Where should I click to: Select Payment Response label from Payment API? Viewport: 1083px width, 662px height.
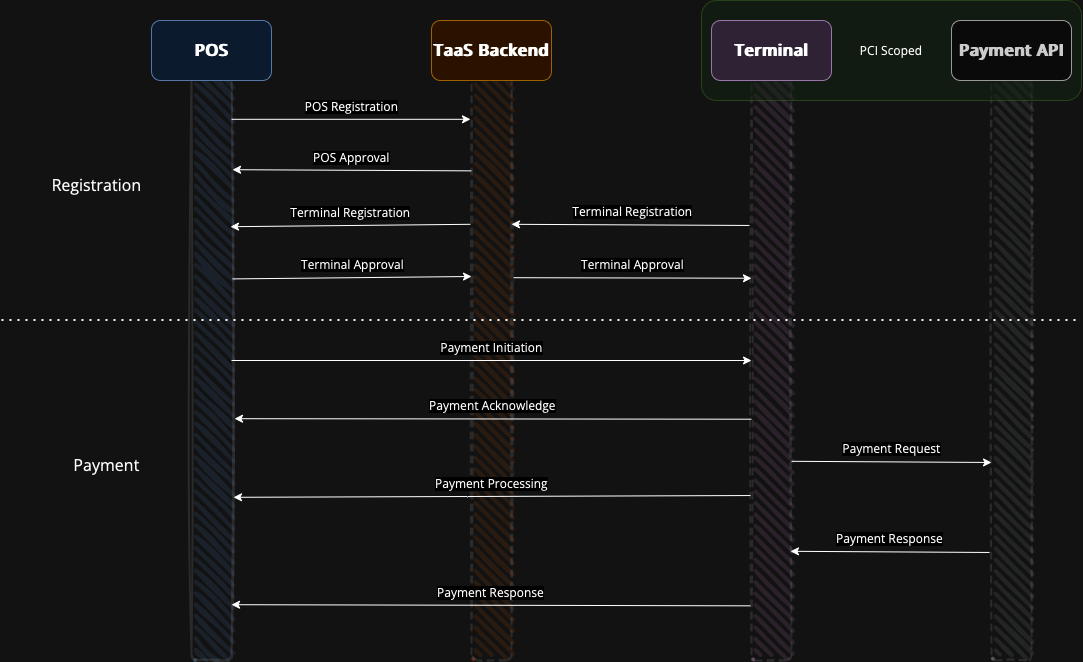coord(889,539)
